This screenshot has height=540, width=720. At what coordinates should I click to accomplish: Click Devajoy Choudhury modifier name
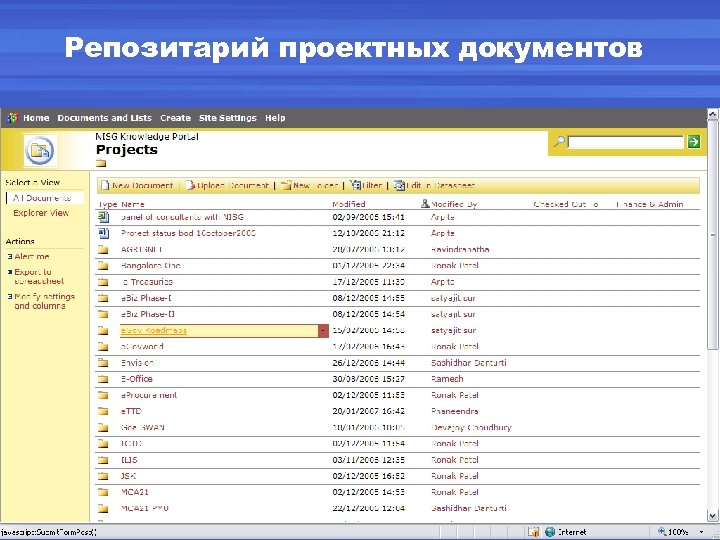pyautogui.click(x=471, y=428)
